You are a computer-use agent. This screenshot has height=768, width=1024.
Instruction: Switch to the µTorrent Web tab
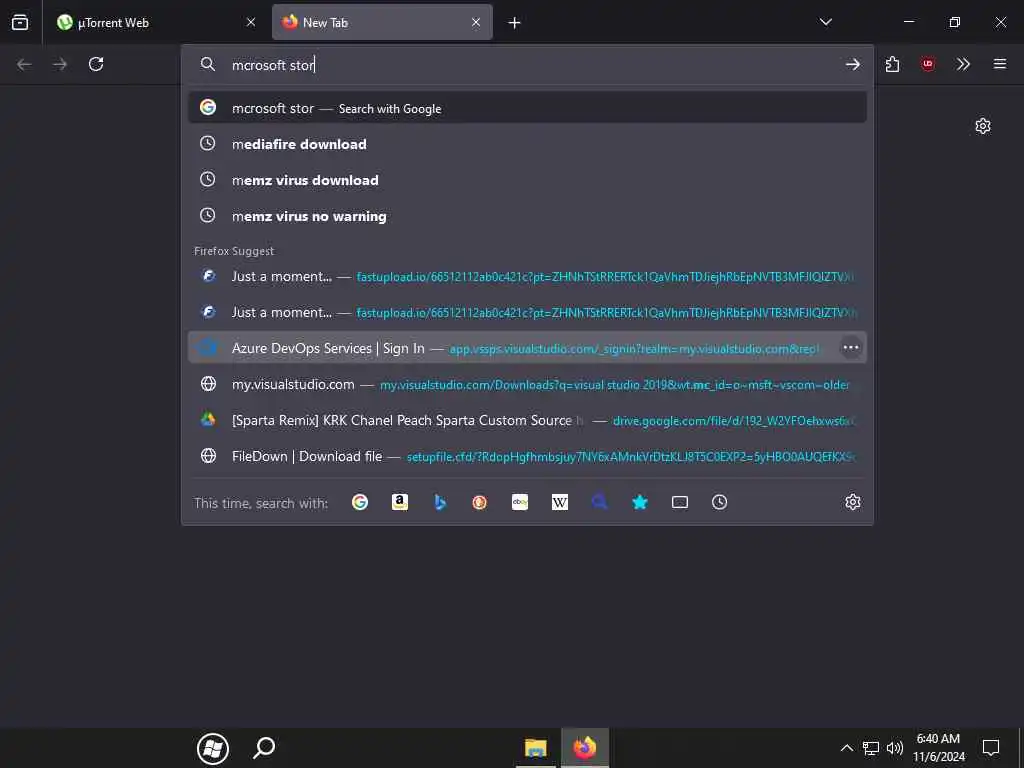pyautogui.click(x=155, y=22)
